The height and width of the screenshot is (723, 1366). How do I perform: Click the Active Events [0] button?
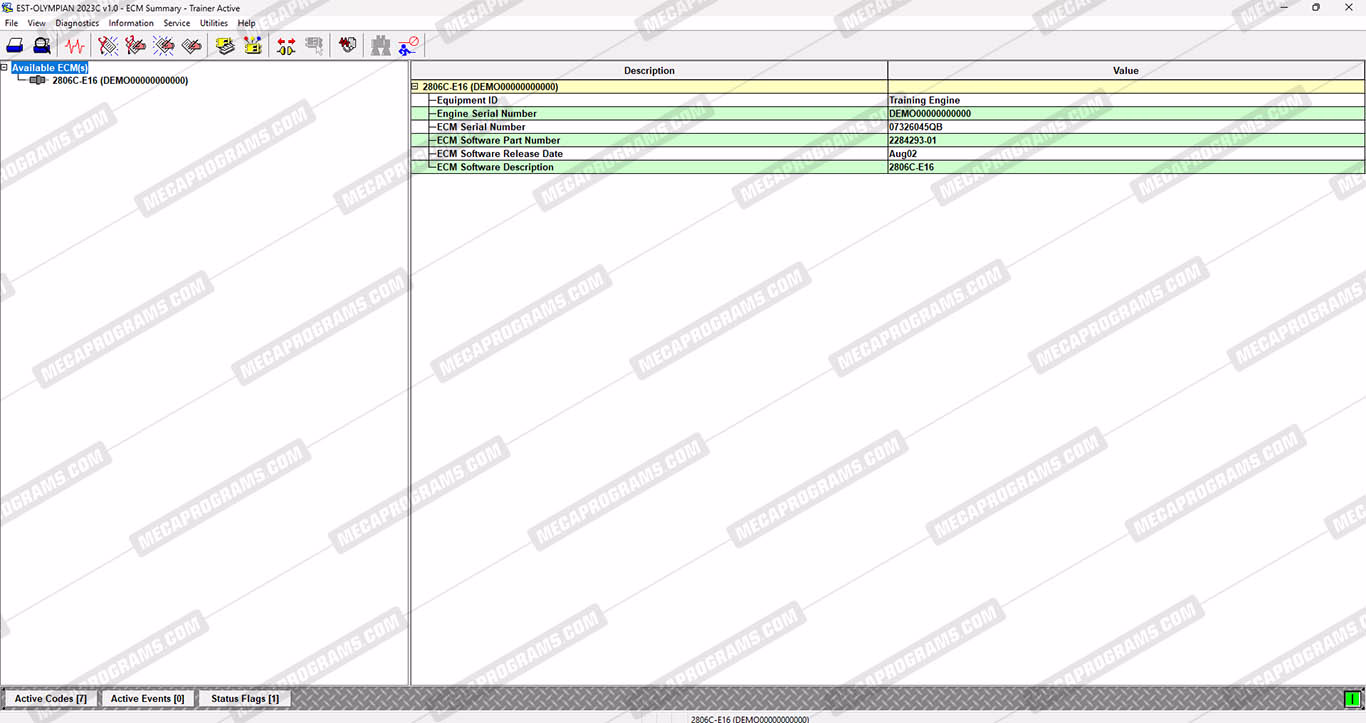coord(147,699)
